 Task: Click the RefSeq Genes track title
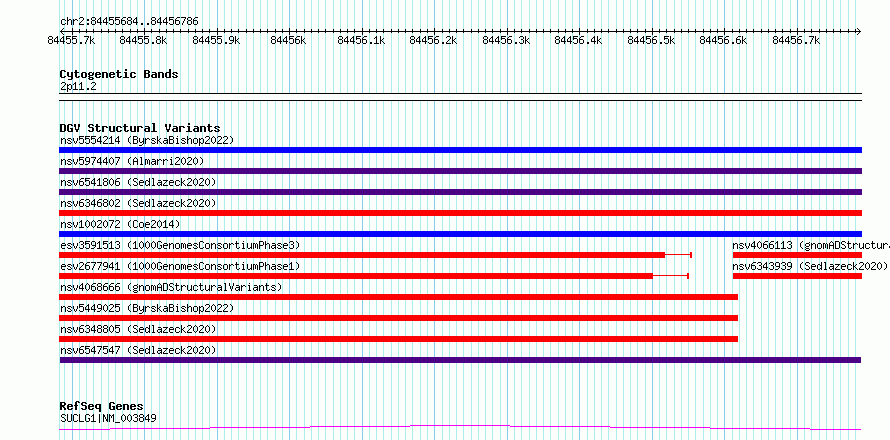102,407
